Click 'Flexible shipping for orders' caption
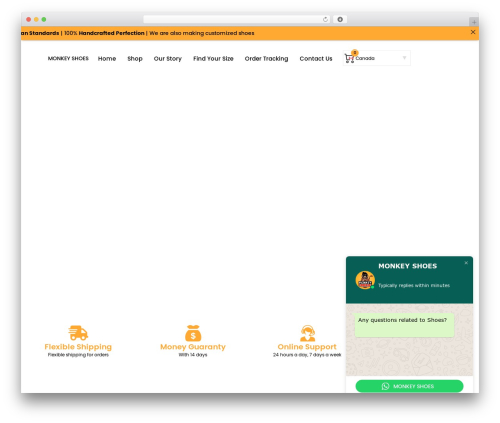500x423 pixels. [x=78, y=355]
